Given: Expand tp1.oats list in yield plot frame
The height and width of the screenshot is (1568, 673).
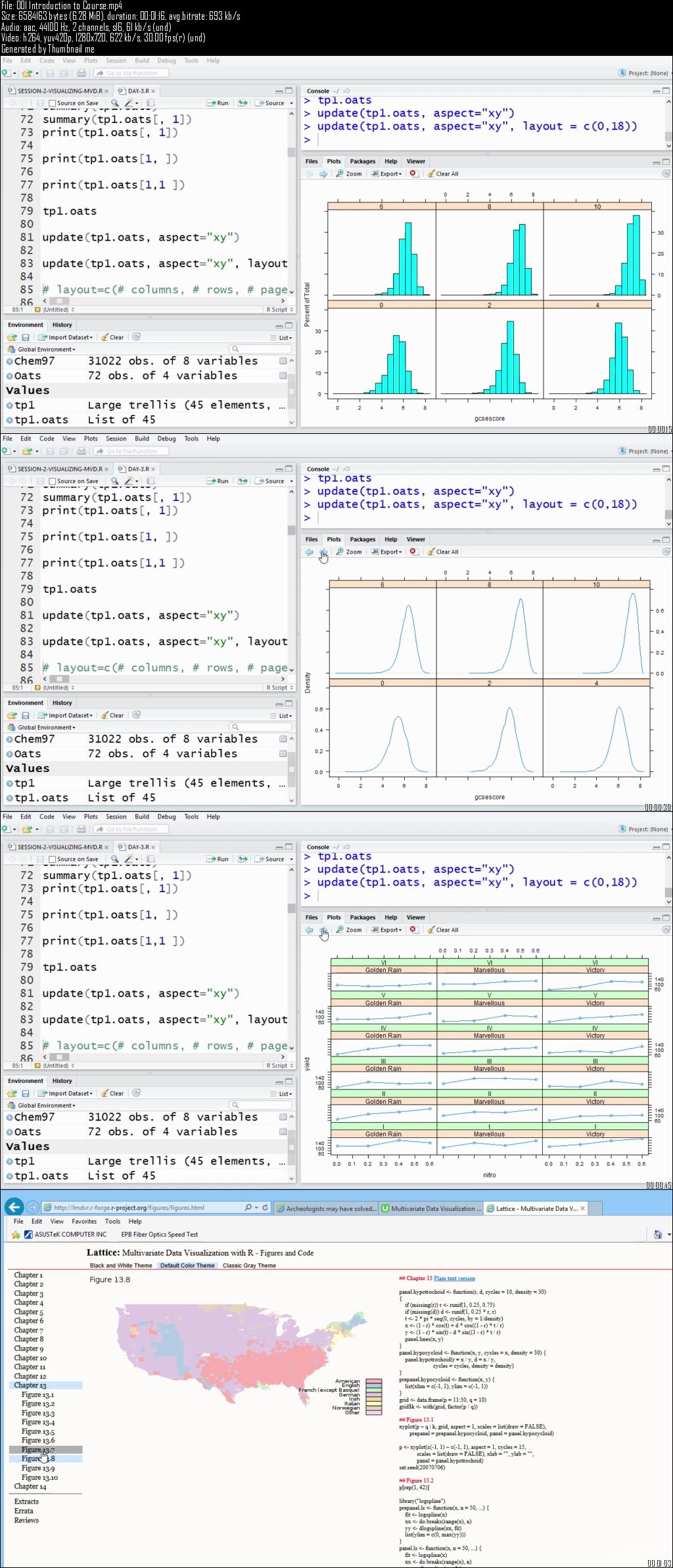Looking at the screenshot, I should coord(9,1176).
